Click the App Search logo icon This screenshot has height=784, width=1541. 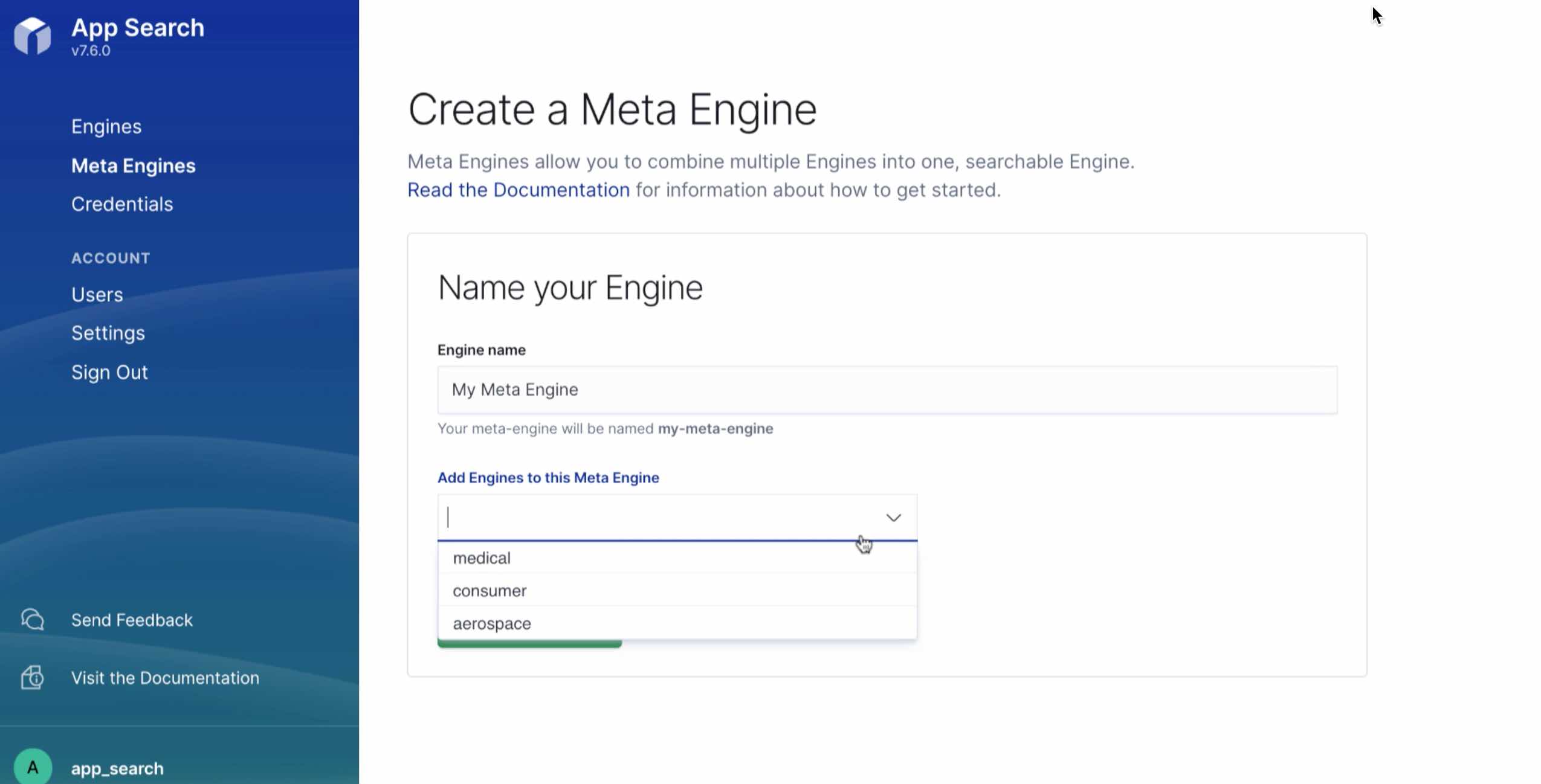33,36
